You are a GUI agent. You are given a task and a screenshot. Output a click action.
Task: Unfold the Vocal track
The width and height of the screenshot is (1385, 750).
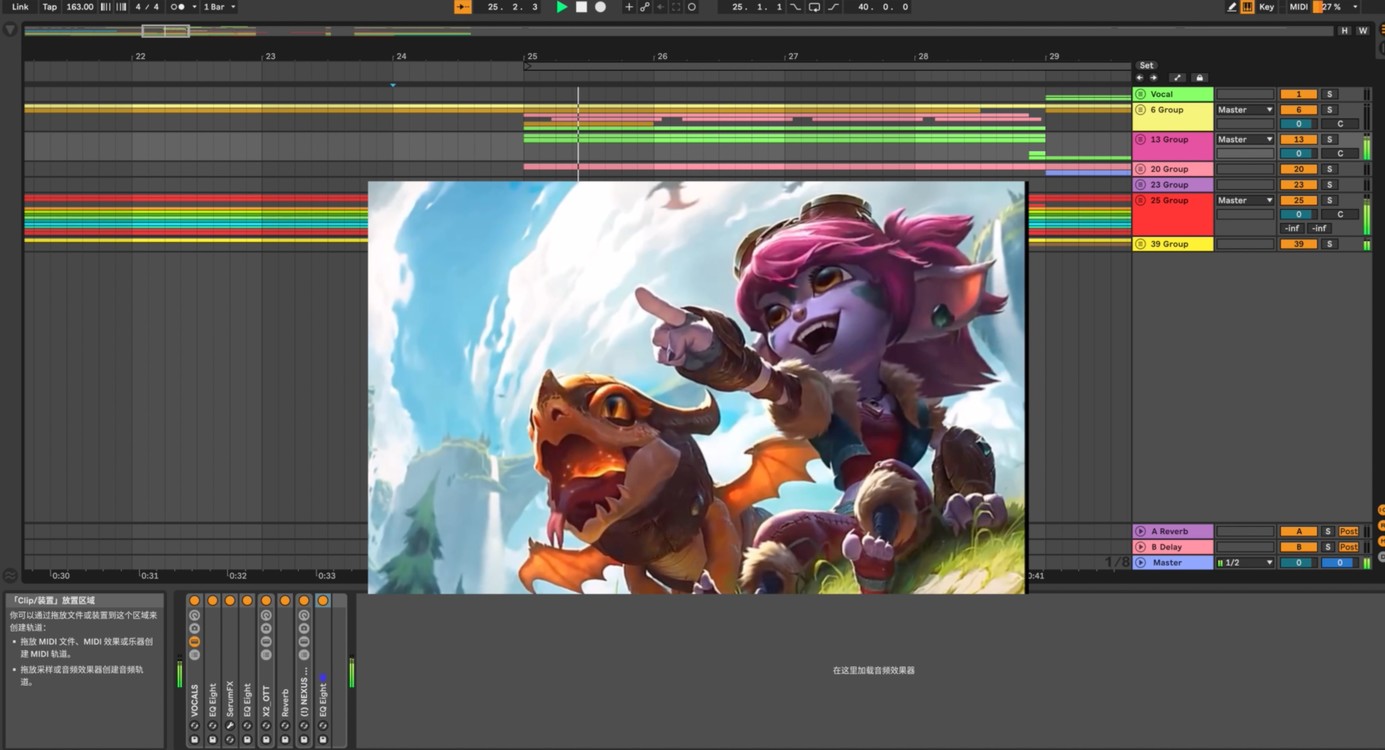1141,94
